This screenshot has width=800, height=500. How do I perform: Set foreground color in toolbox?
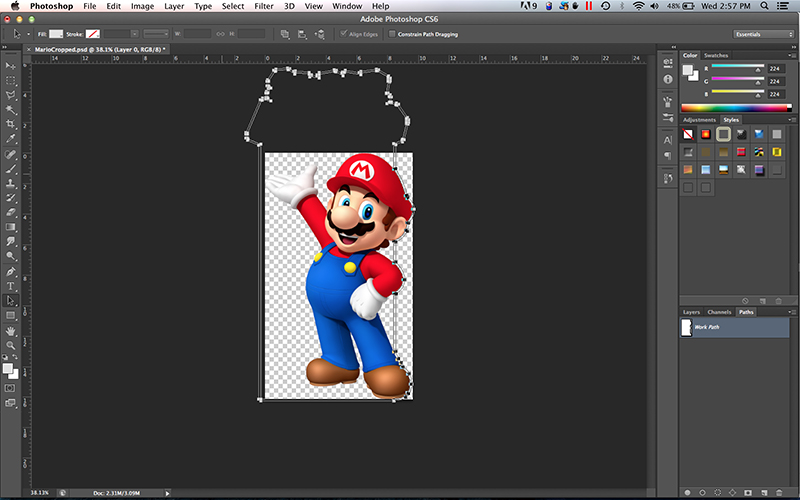point(7,368)
